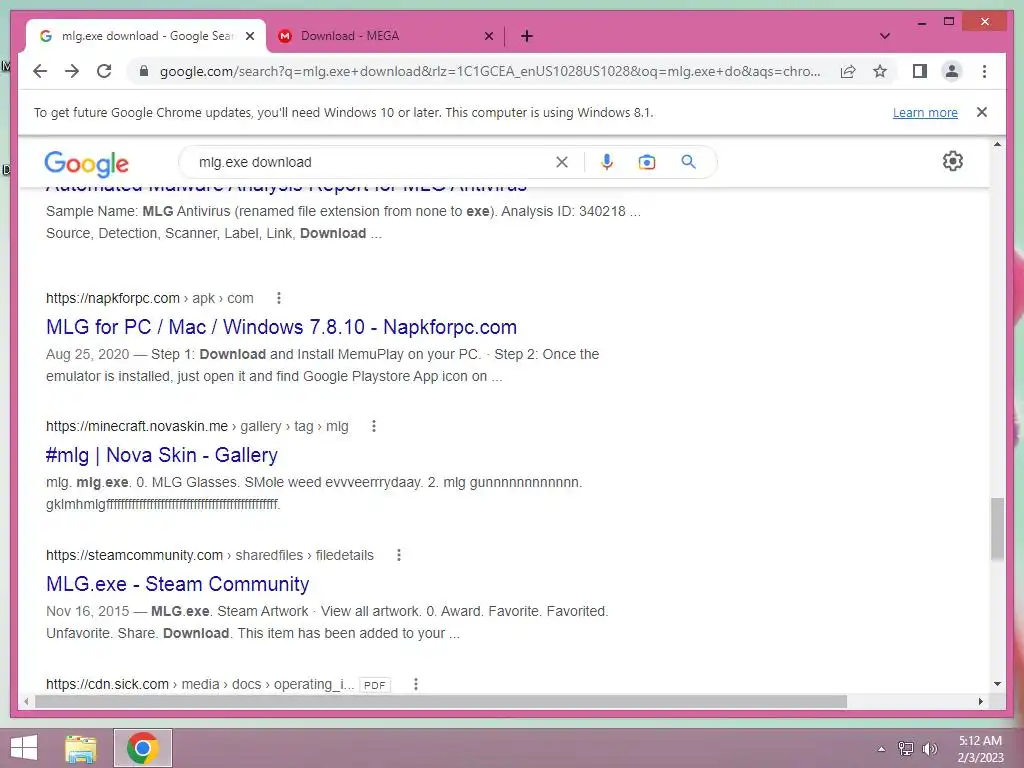
Task: Click the PDF label on cdn.sick.com result
Action: (x=374, y=685)
